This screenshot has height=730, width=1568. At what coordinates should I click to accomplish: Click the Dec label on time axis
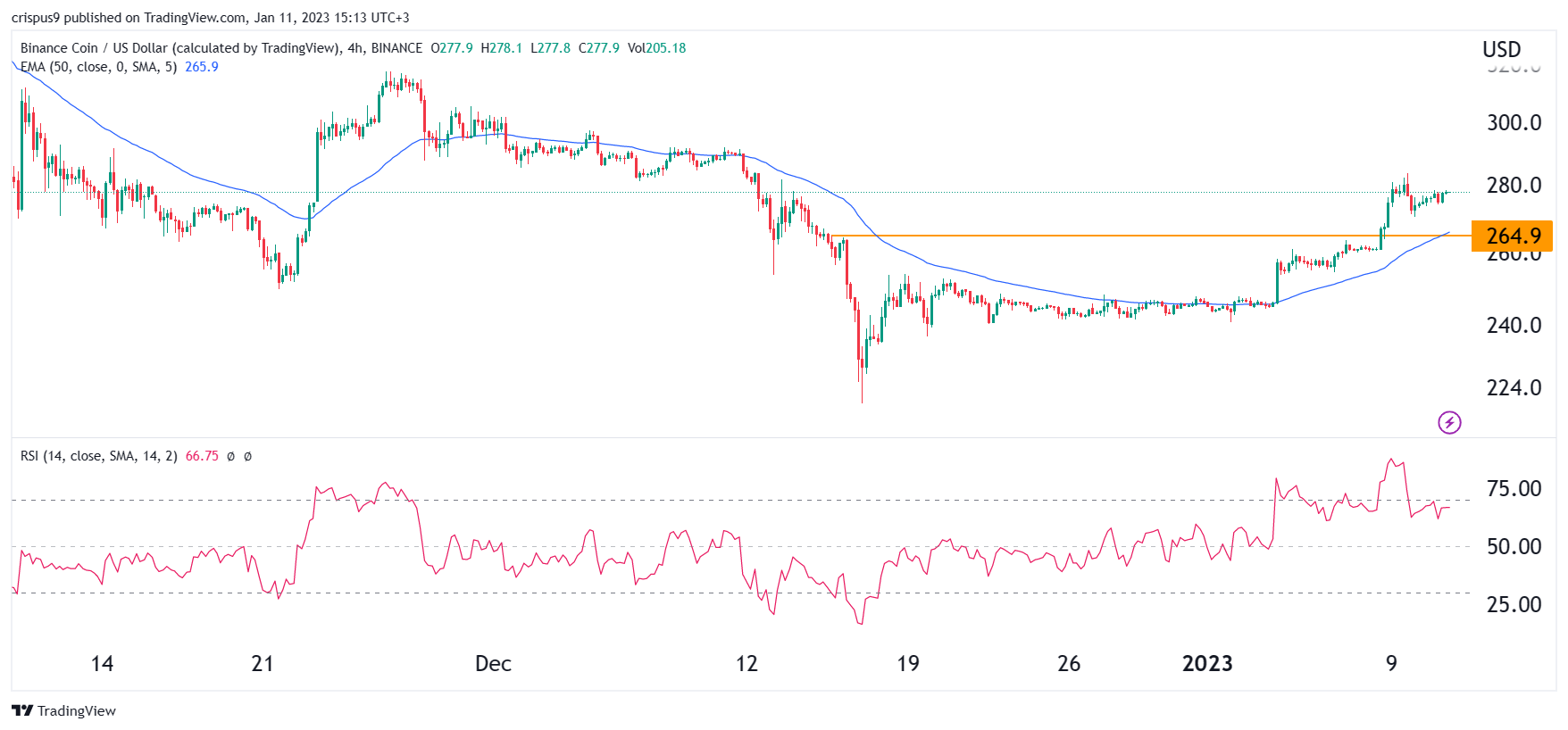[x=493, y=663]
